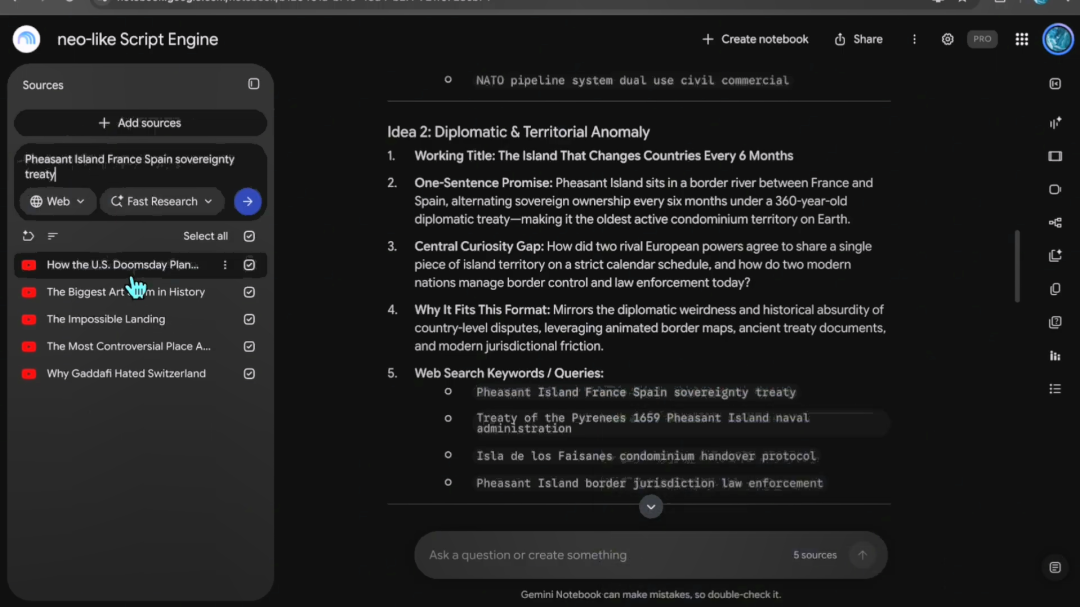This screenshot has width=1080, height=607.
Task: Open the more options menu beside Share
Action: [x=915, y=39]
